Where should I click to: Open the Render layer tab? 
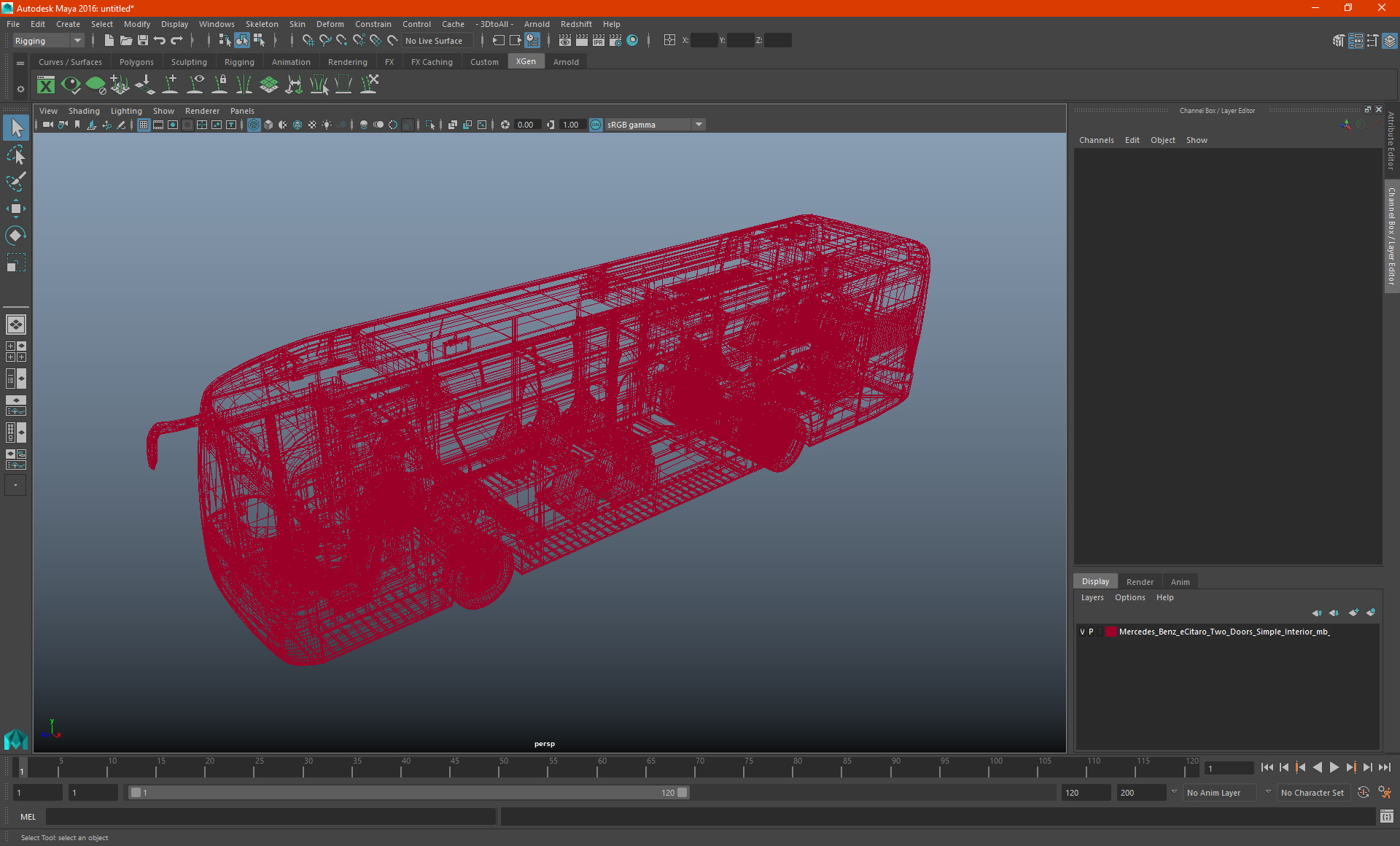(x=1139, y=581)
